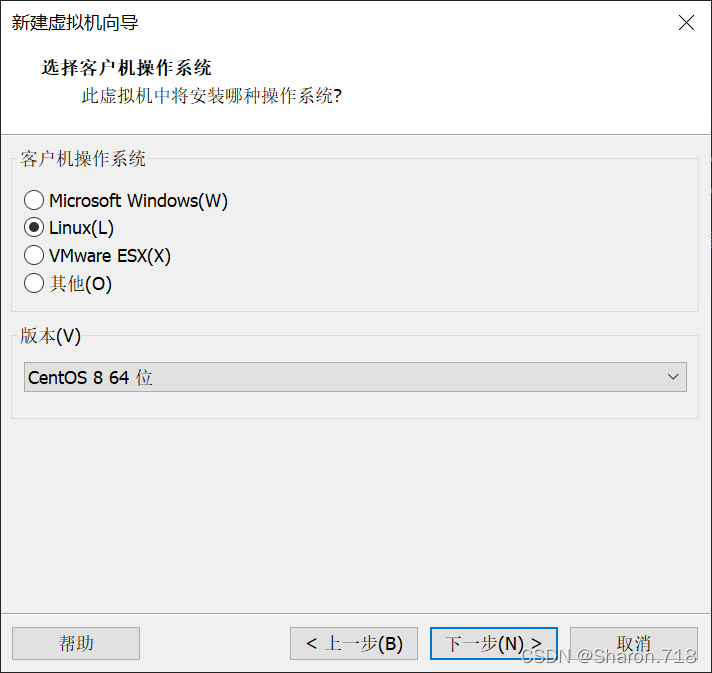Choose the VMware ESX(X) radio button
The image size is (712, 673).
coord(34,255)
